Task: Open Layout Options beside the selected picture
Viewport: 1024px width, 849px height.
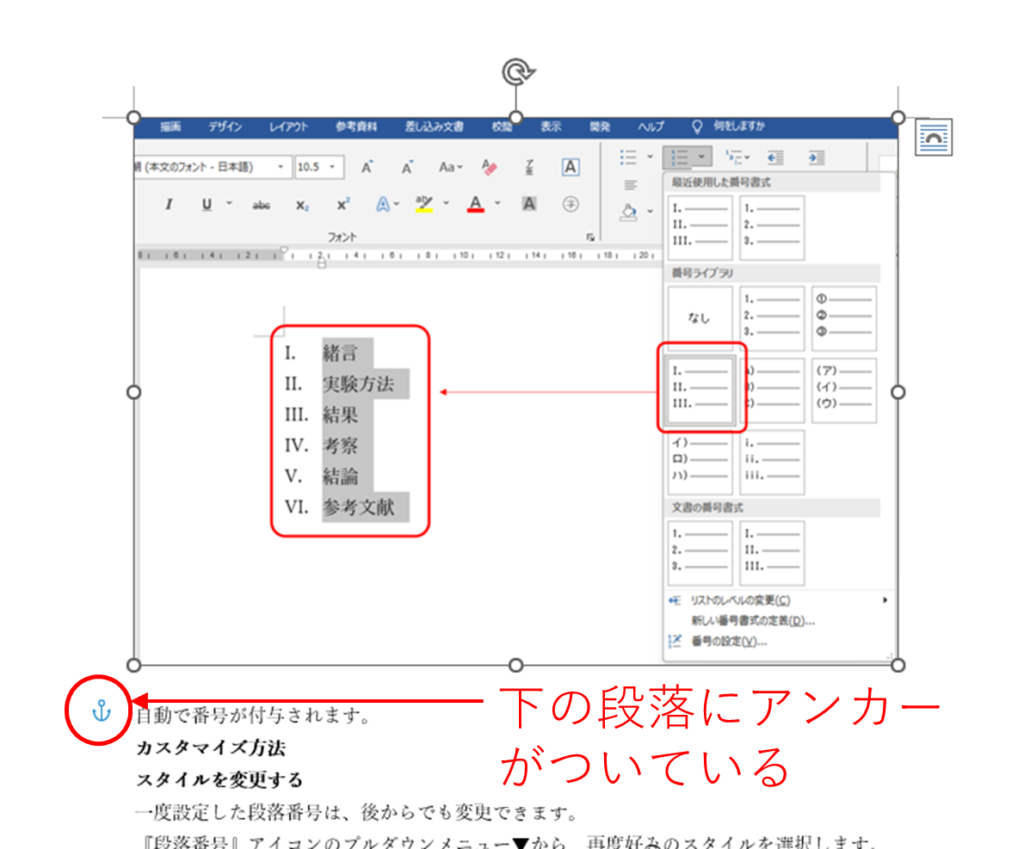Action: (934, 137)
